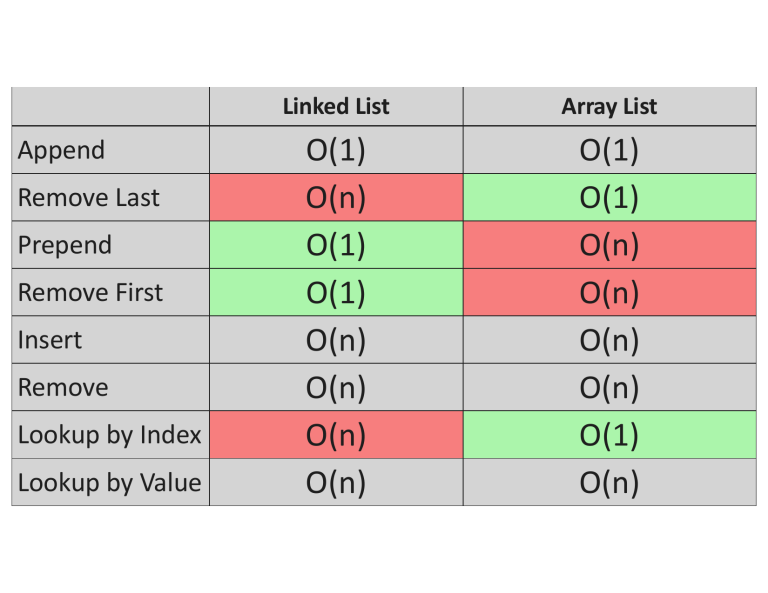
Task: Select the Linked List Lookup by Value cell
Action: coord(336,483)
